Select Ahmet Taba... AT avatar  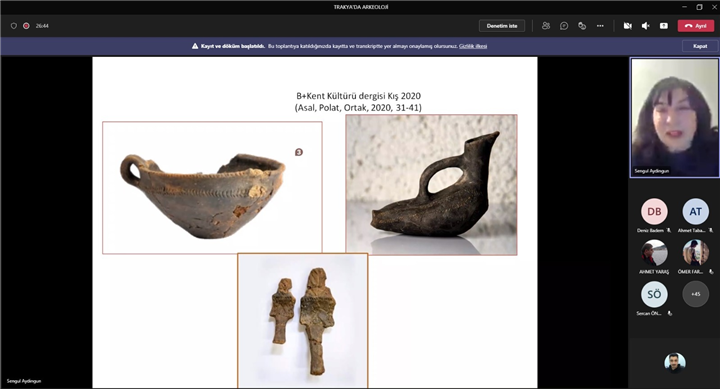pos(695,211)
